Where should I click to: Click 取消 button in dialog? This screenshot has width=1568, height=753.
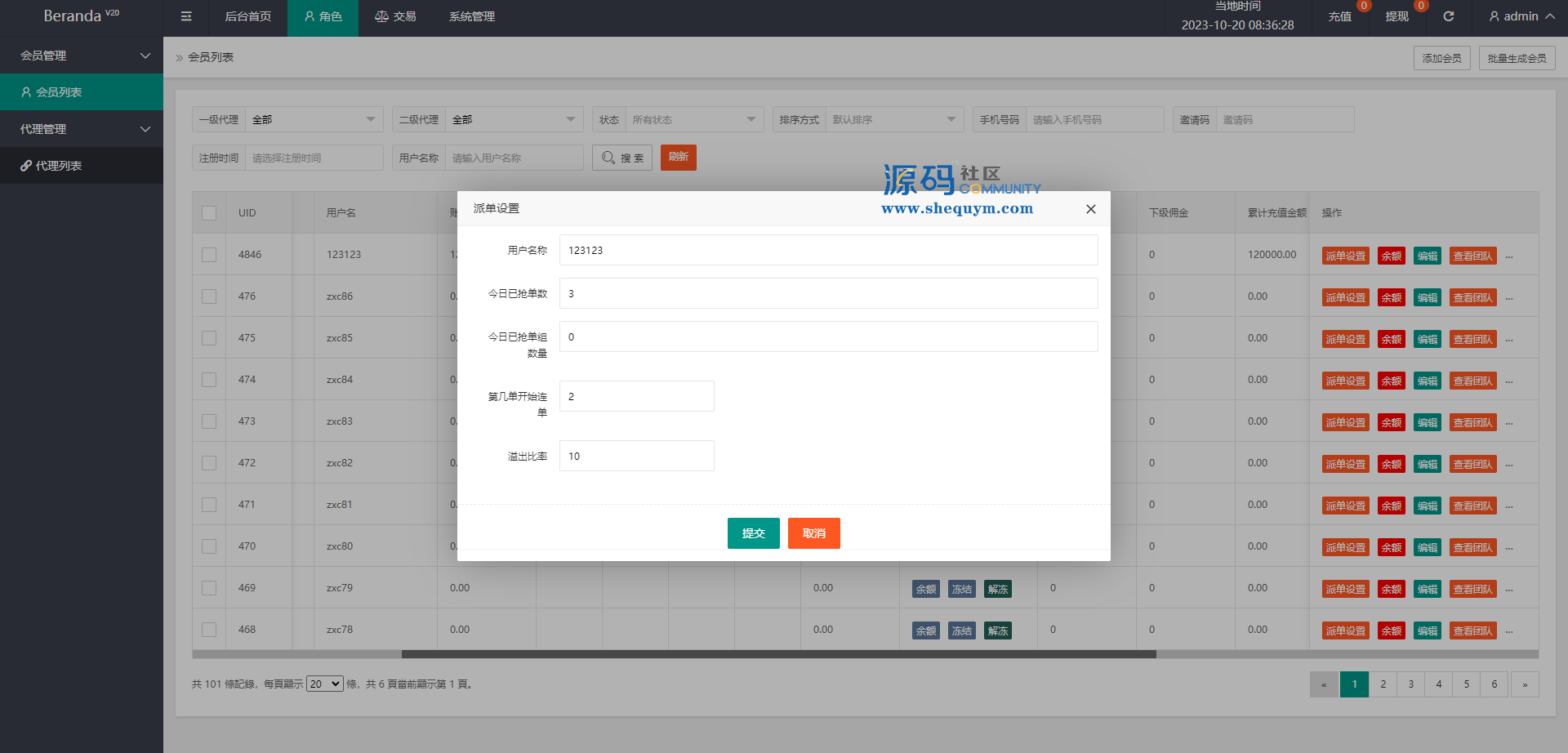coord(813,533)
